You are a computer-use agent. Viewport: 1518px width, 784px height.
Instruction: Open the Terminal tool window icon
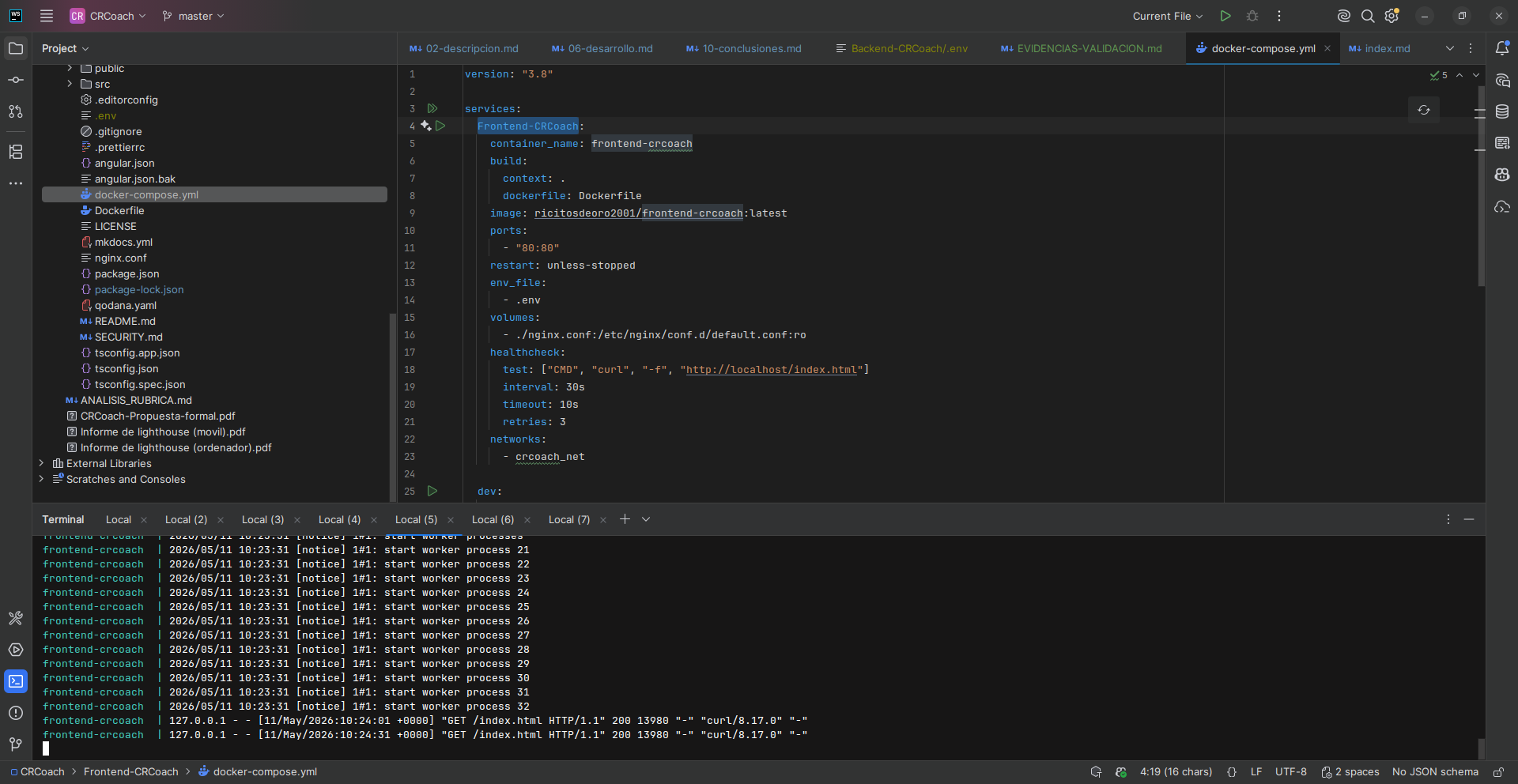[16, 681]
